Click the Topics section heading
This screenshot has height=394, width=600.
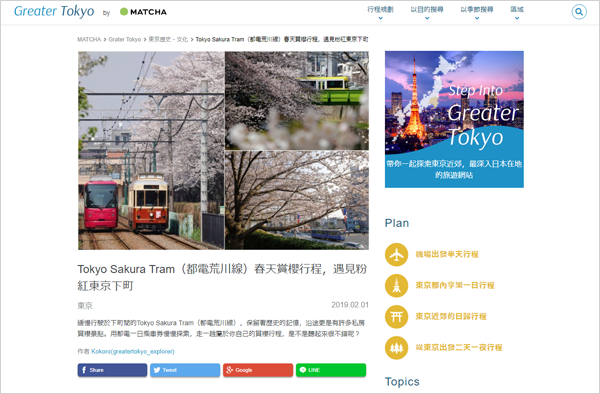402,381
